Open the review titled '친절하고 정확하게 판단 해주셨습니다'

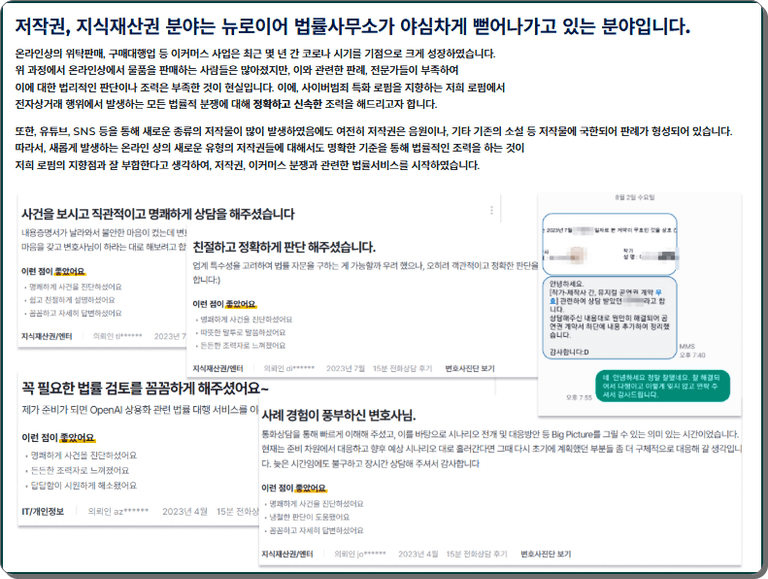pos(283,246)
